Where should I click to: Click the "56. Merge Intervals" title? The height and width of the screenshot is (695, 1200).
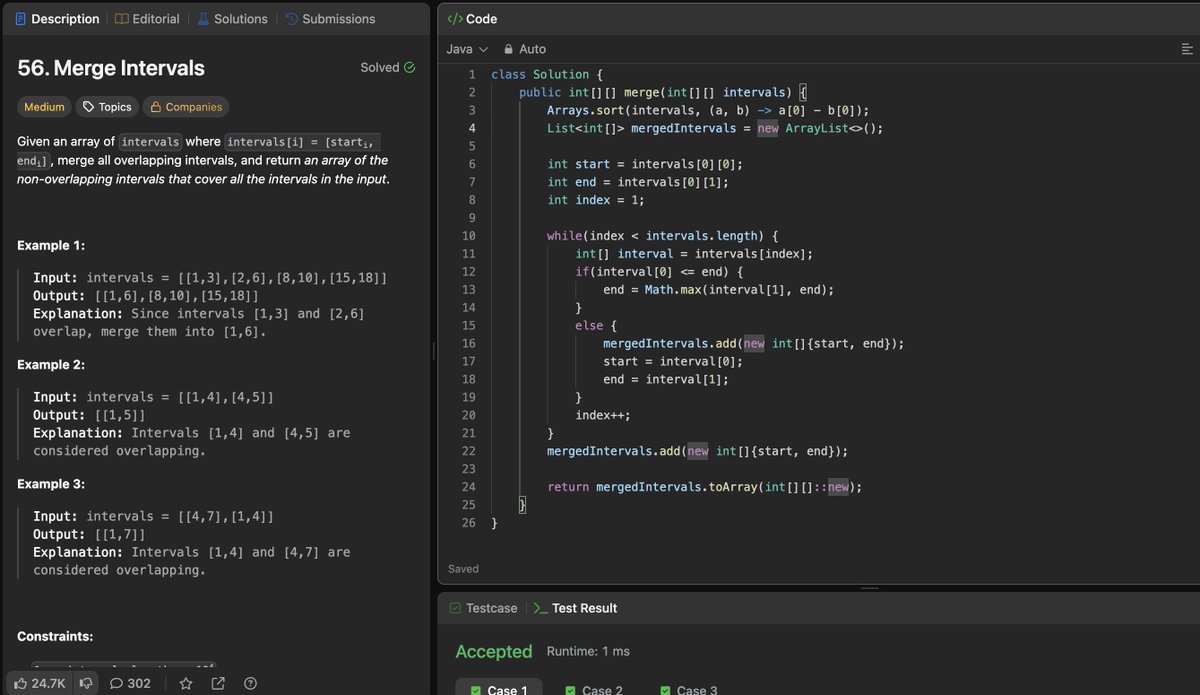111,68
